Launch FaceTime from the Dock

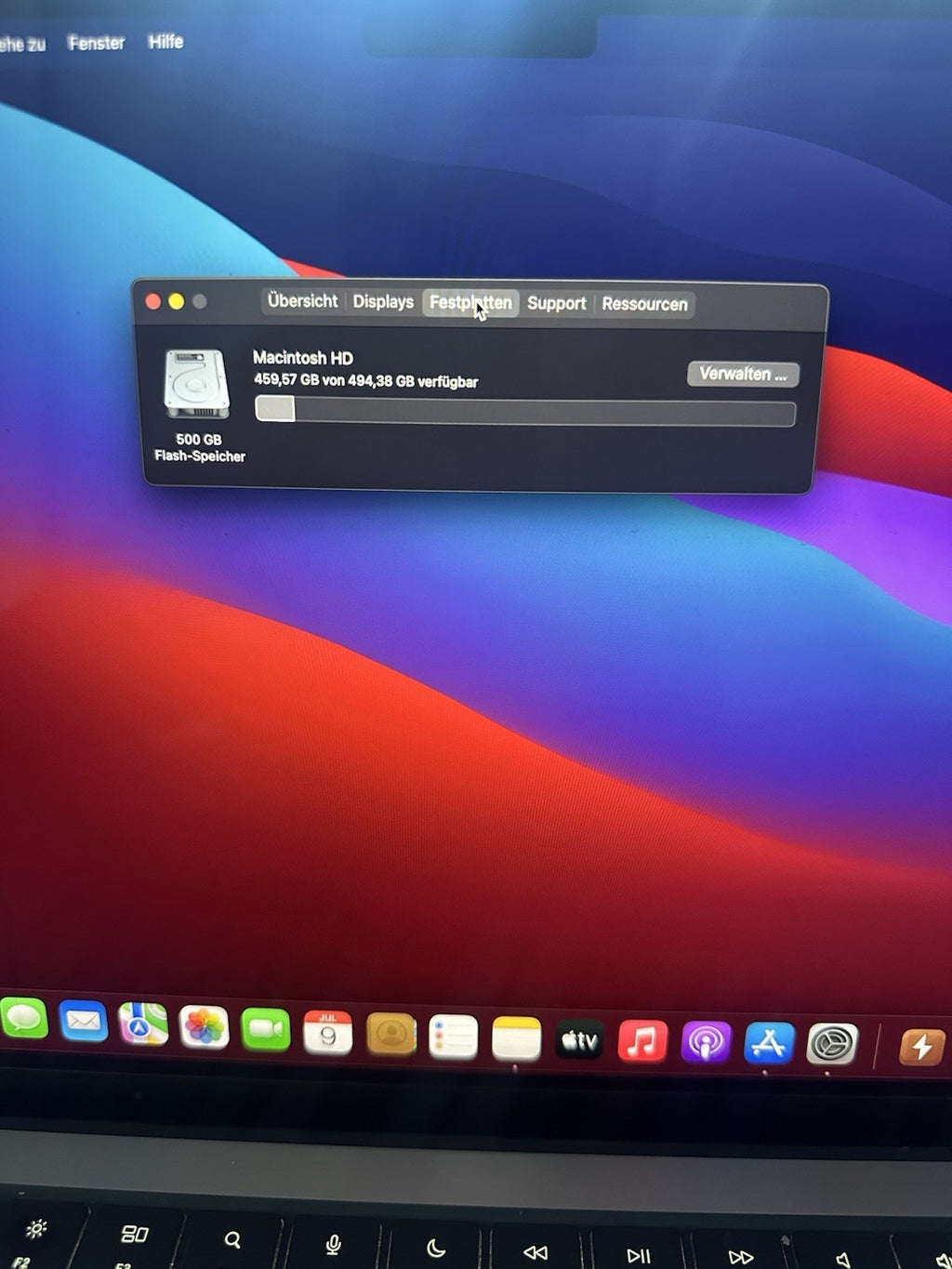(266, 1030)
